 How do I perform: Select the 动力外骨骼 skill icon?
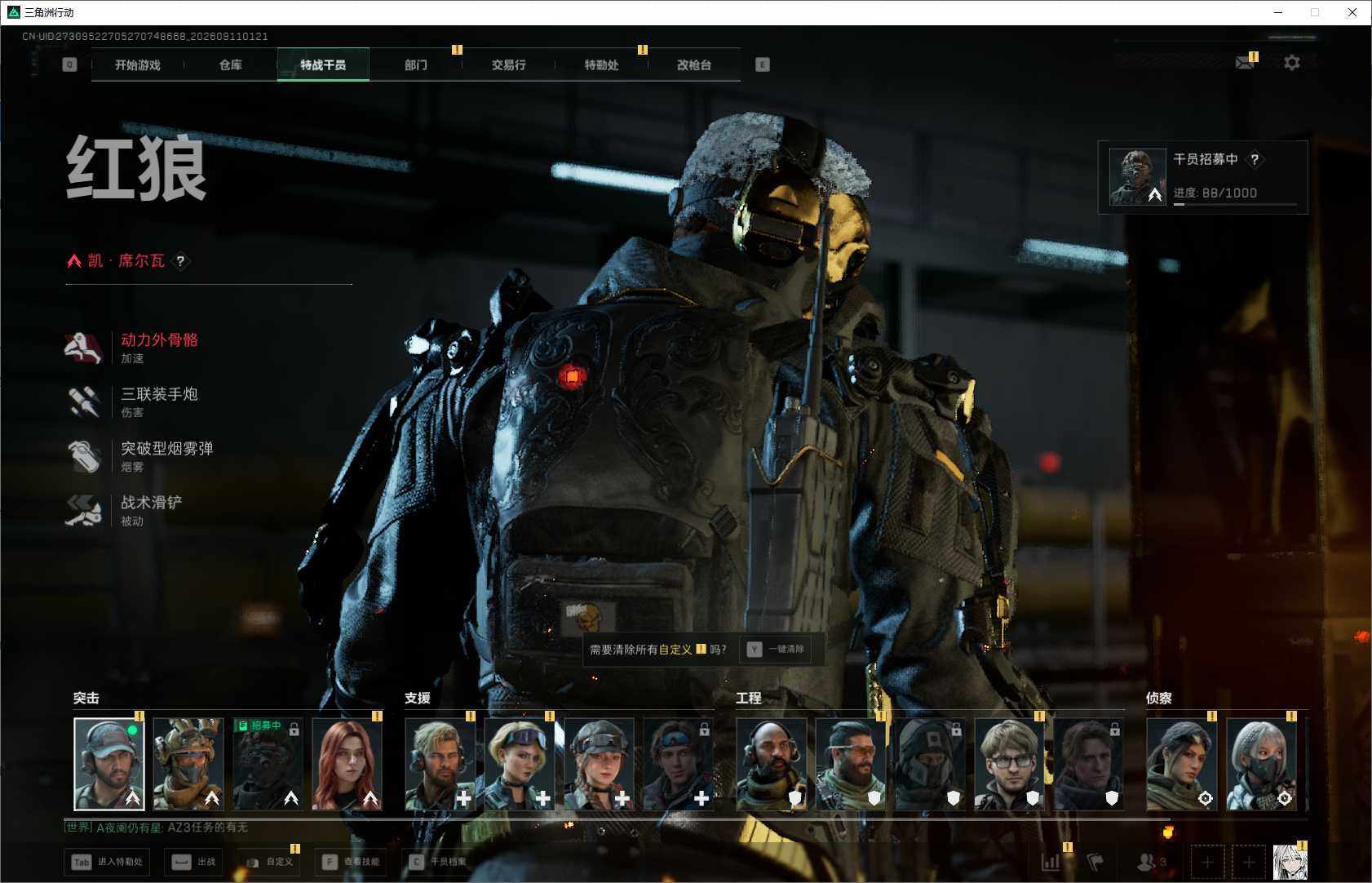point(83,348)
